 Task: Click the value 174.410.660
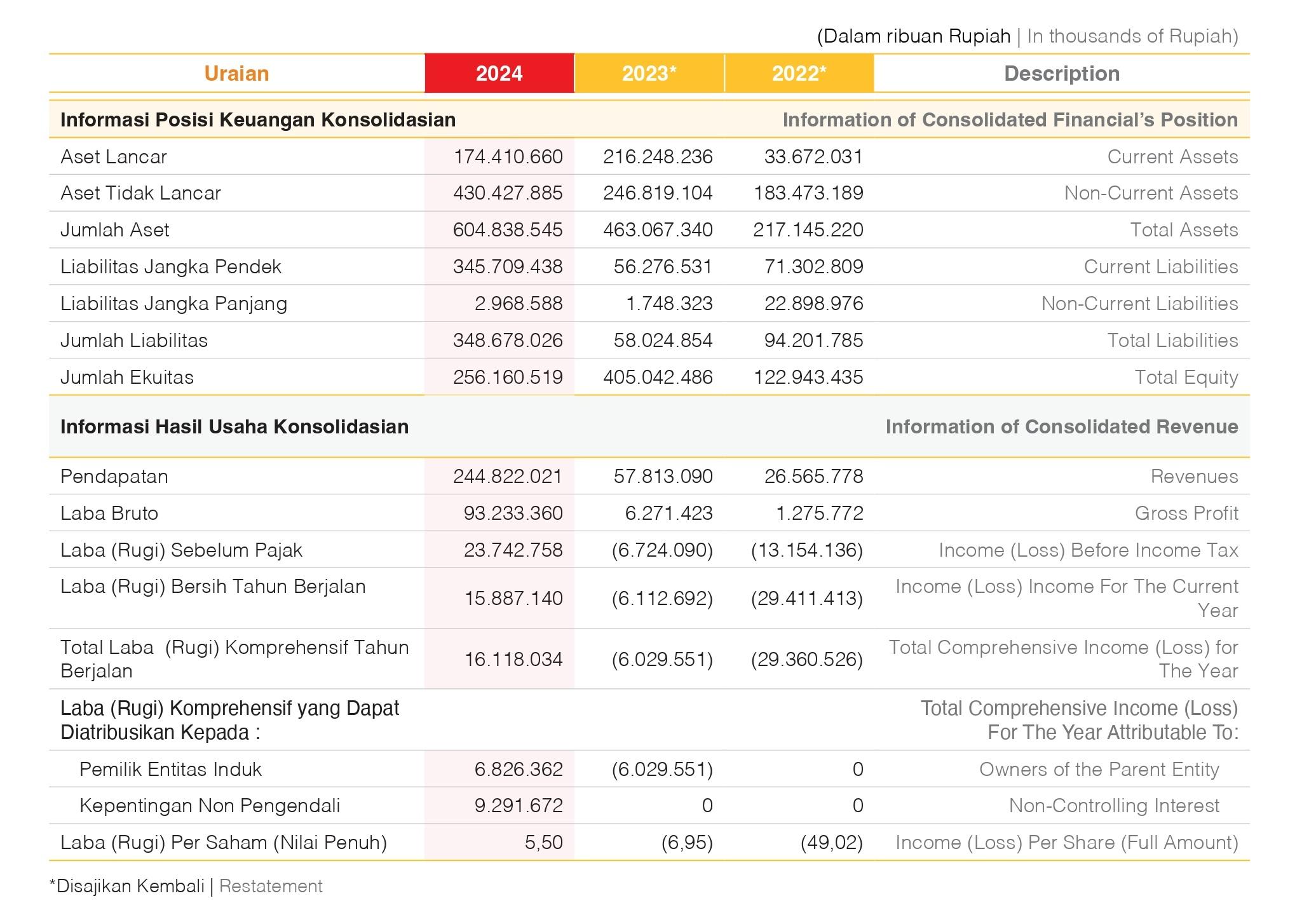click(508, 157)
